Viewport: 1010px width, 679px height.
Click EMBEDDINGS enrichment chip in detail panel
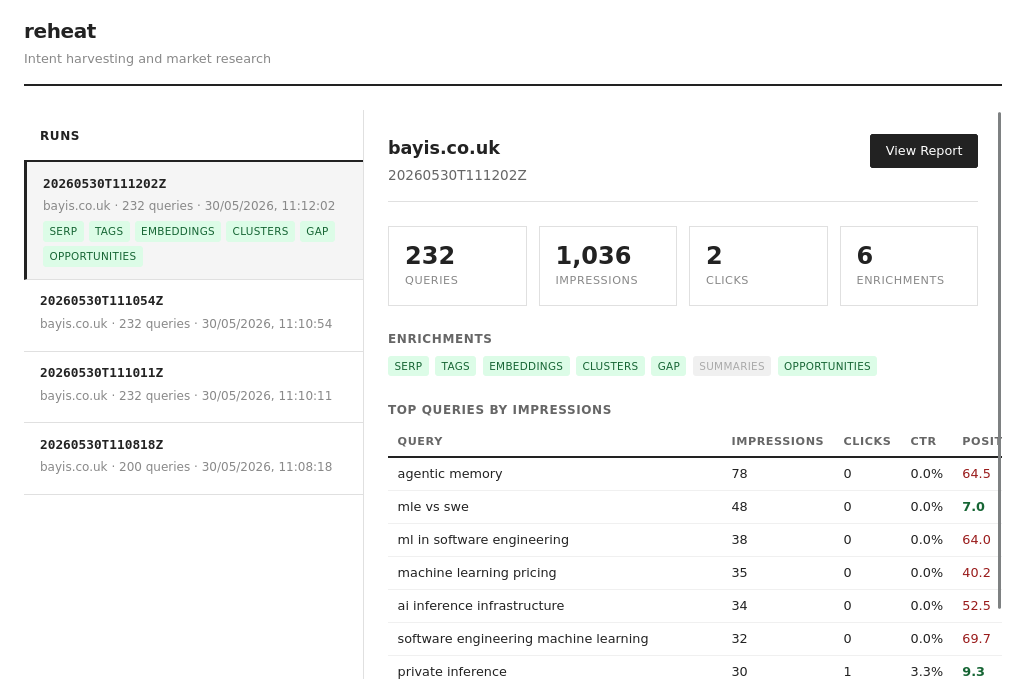526,366
